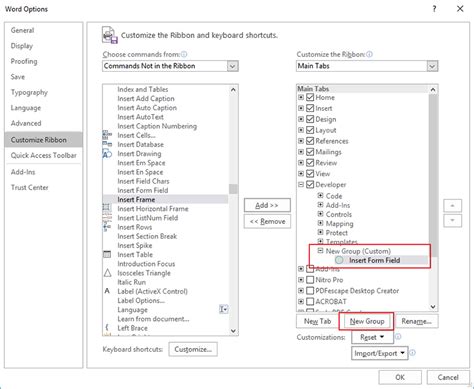
Task: Open the Advanced options category
Action: 26,123
